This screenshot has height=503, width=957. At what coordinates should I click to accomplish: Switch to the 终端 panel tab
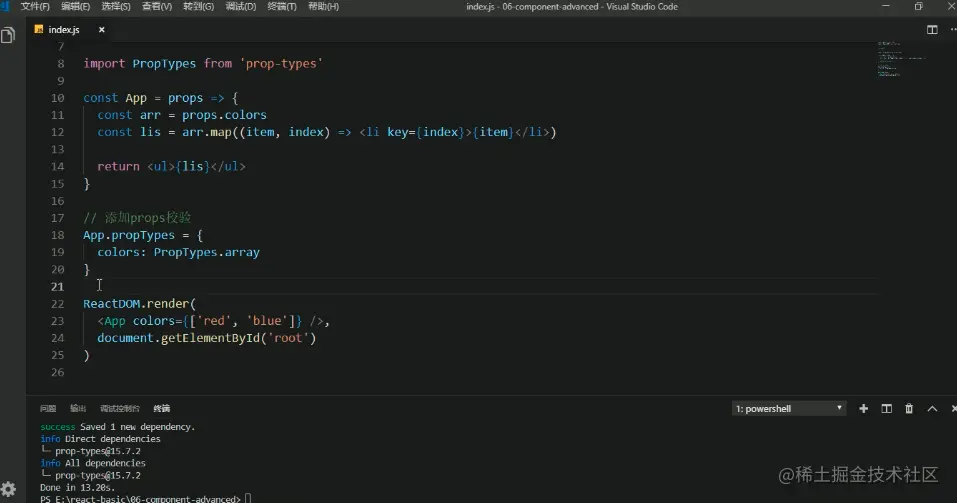(x=162, y=408)
